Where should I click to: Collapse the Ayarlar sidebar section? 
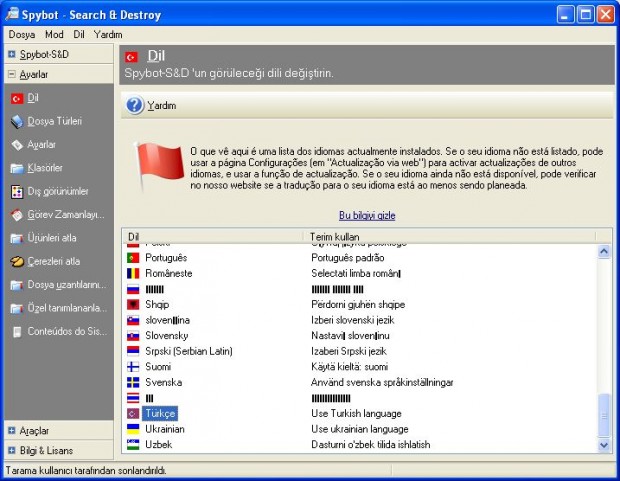[x=12, y=74]
